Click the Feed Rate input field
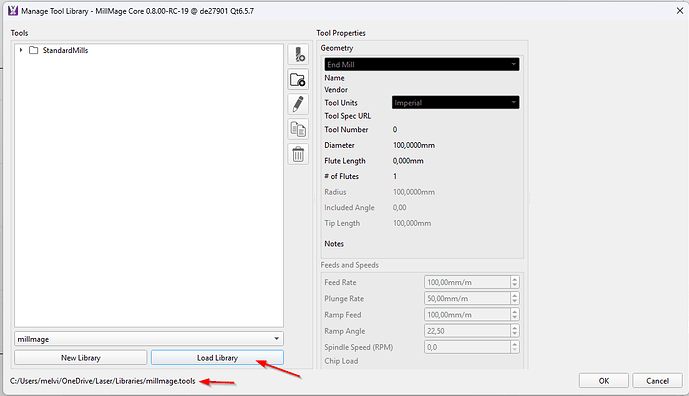Viewport: 689px width, 396px height. [x=467, y=282]
